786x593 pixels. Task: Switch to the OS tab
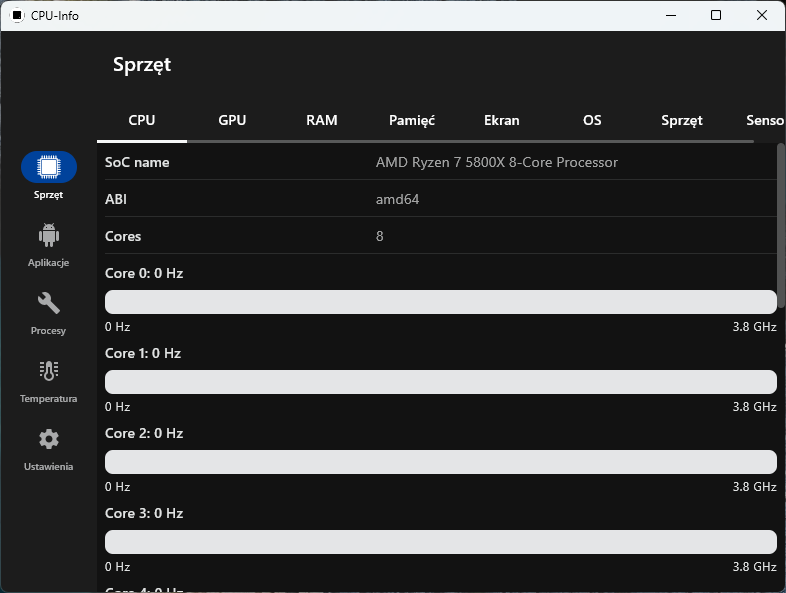592,120
